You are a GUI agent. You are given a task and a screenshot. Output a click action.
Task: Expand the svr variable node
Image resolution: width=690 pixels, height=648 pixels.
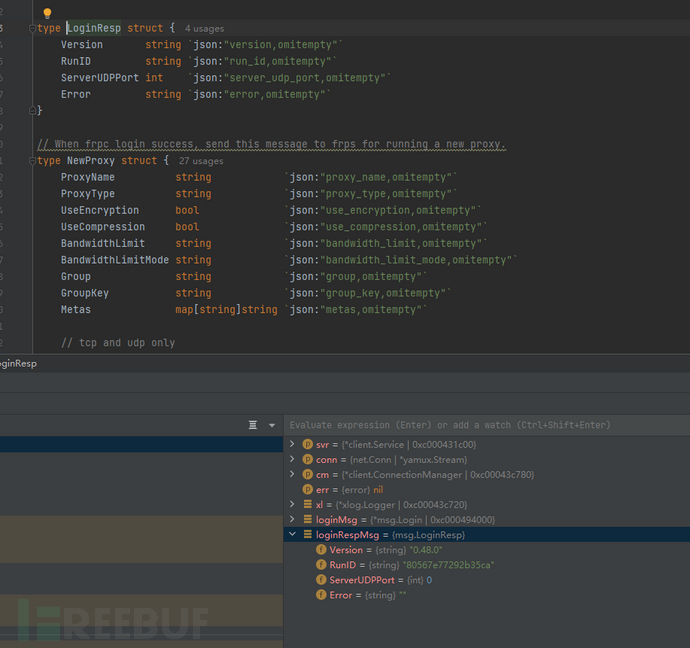pyautogui.click(x=292, y=444)
